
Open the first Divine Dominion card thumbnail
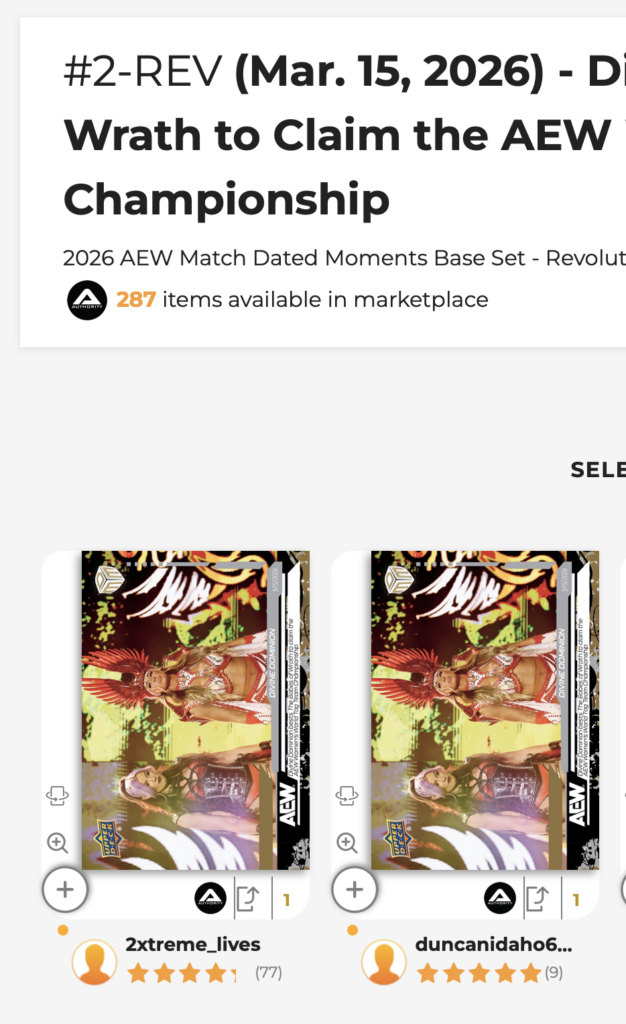[195, 710]
